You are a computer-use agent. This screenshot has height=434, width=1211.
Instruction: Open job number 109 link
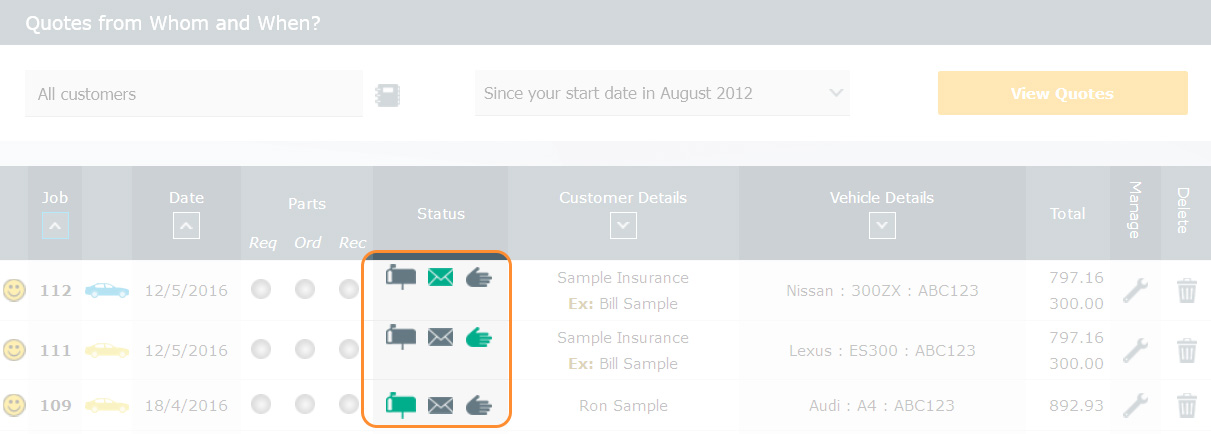coord(56,406)
